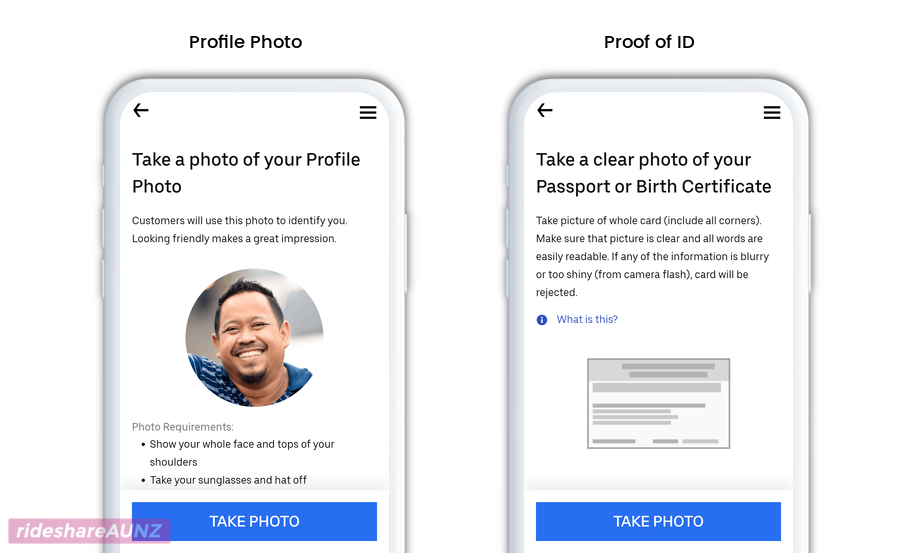Click the circular sample profile picture

point(254,338)
